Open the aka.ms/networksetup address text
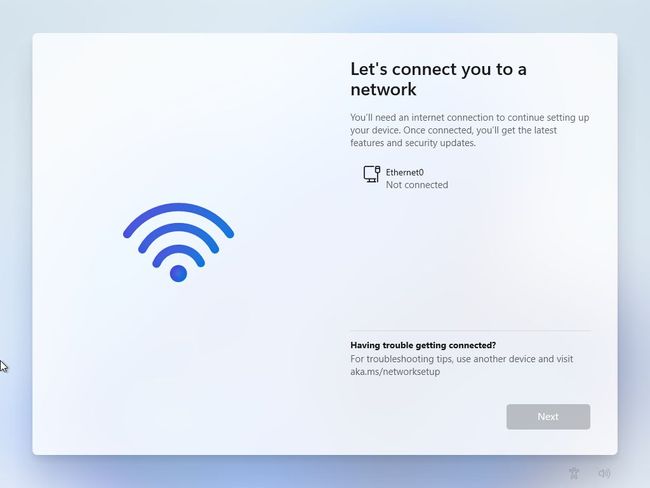The height and width of the screenshot is (488, 650). [395, 371]
